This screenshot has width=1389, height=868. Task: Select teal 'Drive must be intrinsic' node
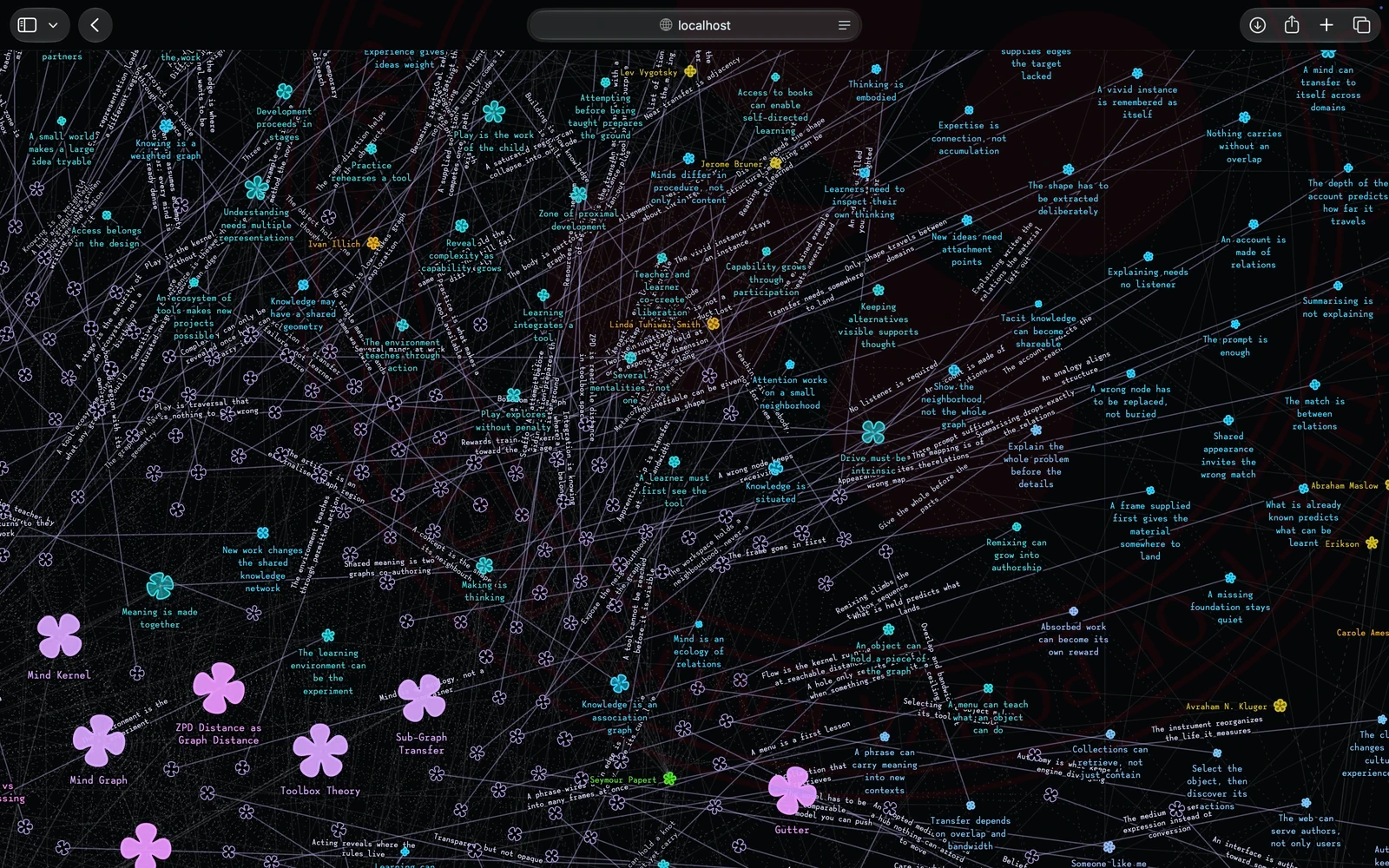(873, 431)
